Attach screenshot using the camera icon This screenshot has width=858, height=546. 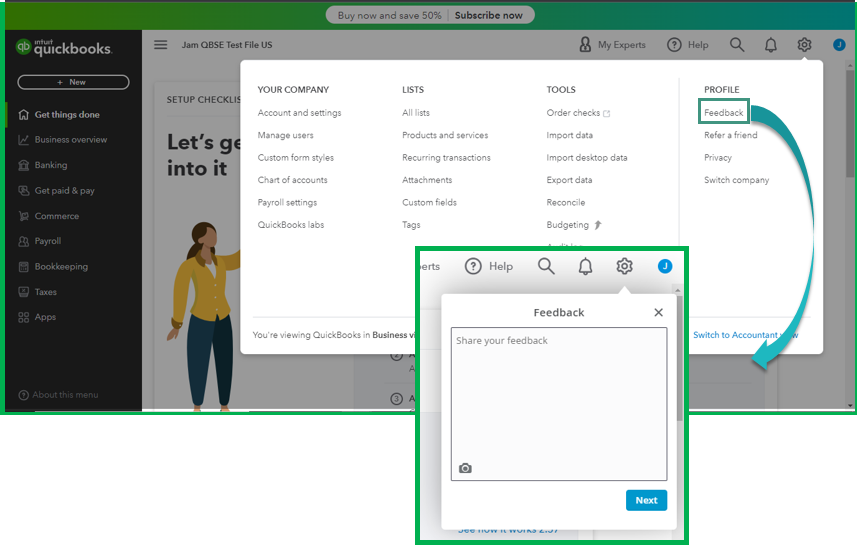[465, 468]
